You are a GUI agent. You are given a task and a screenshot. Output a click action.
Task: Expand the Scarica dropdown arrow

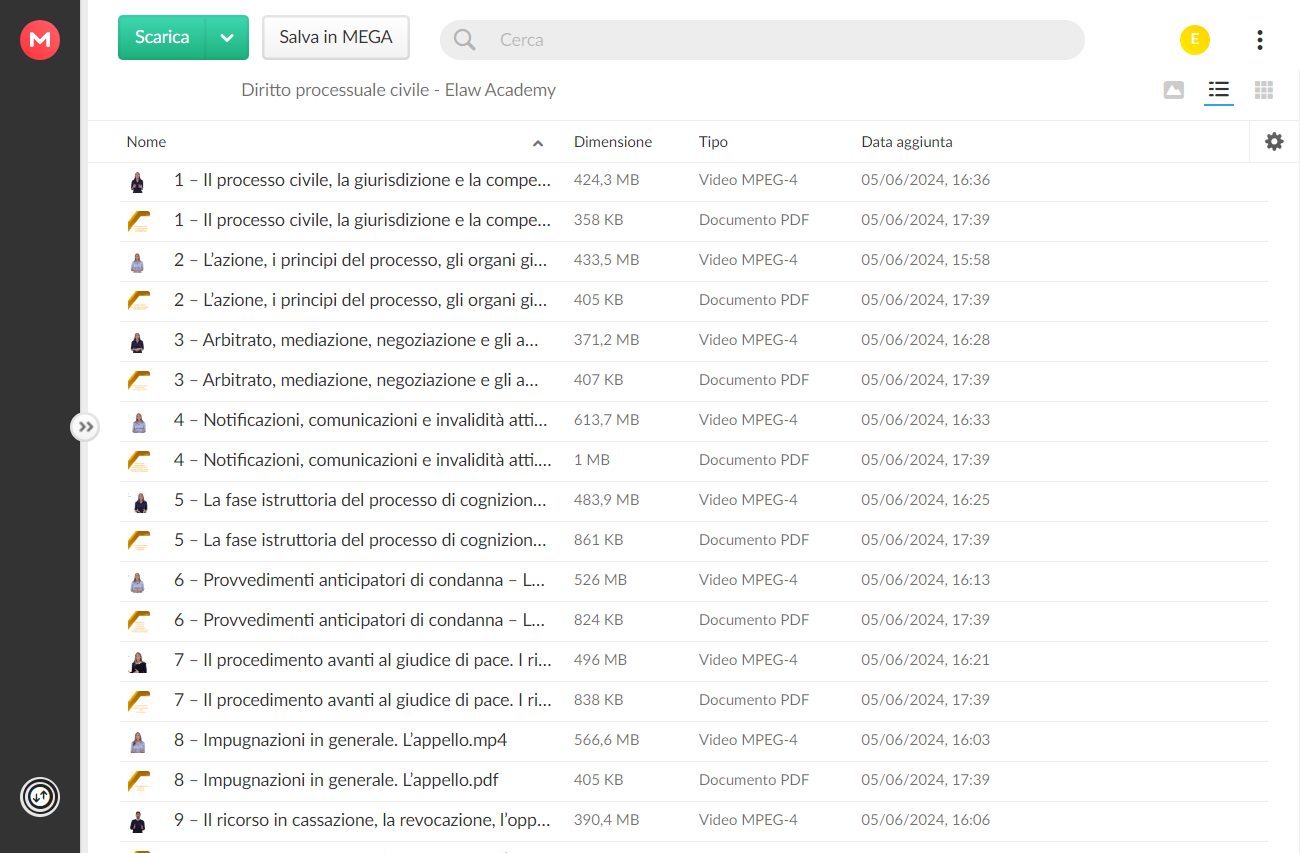[x=227, y=38]
